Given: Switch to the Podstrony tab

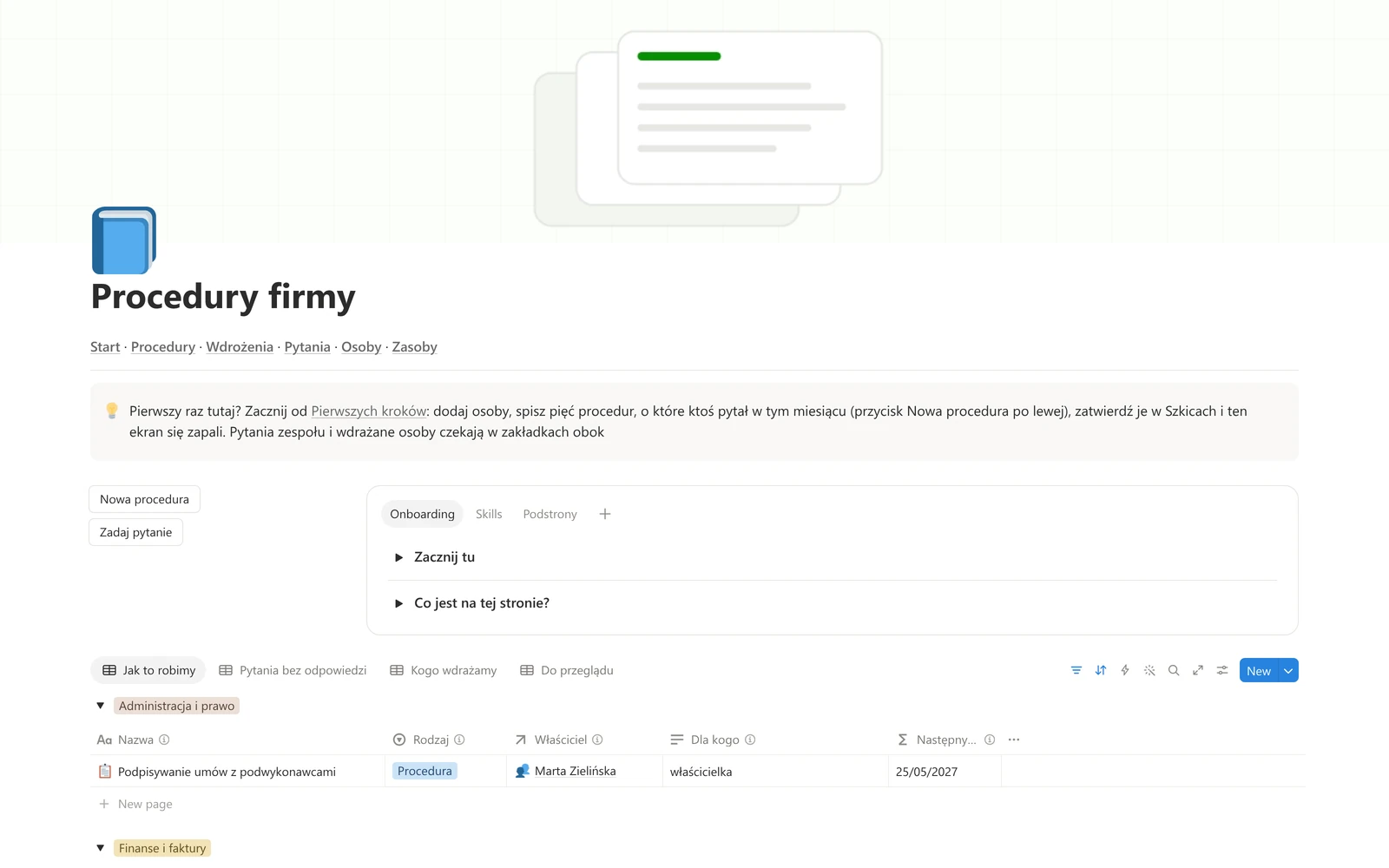Looking at the screenshot, I should coord(550,514).
